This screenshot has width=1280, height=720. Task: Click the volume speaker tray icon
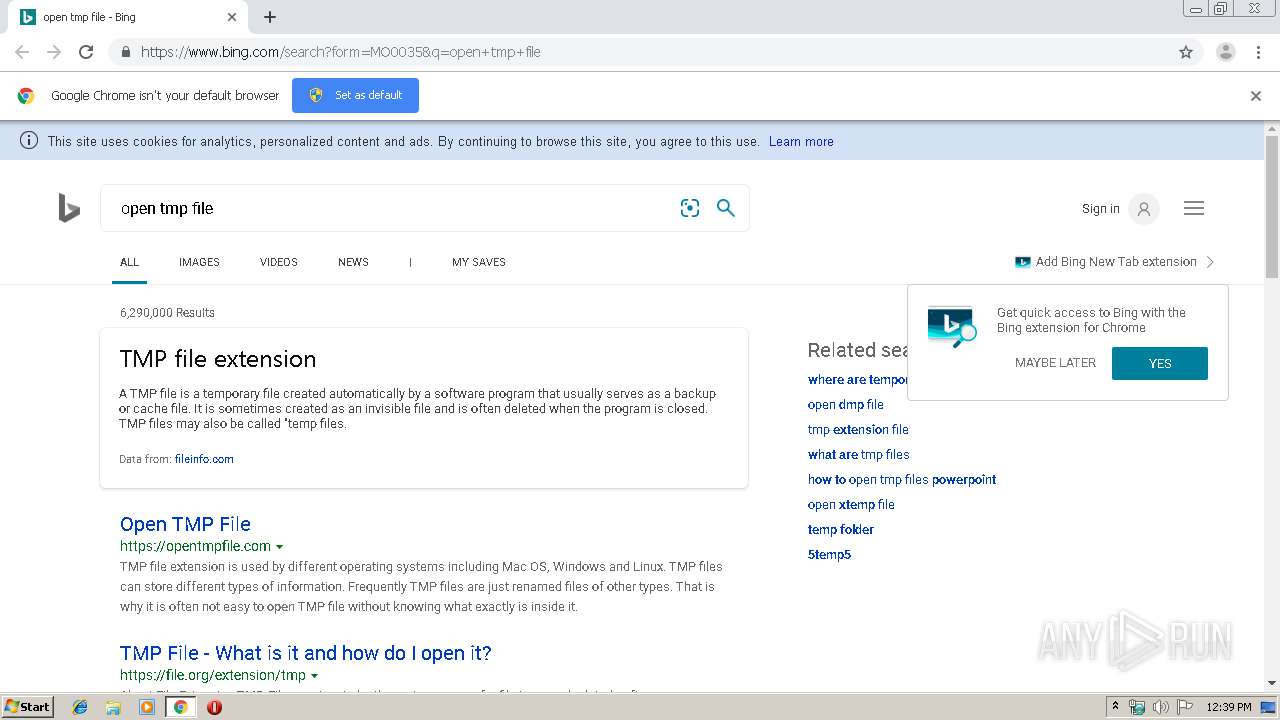tap(1161, 707)
